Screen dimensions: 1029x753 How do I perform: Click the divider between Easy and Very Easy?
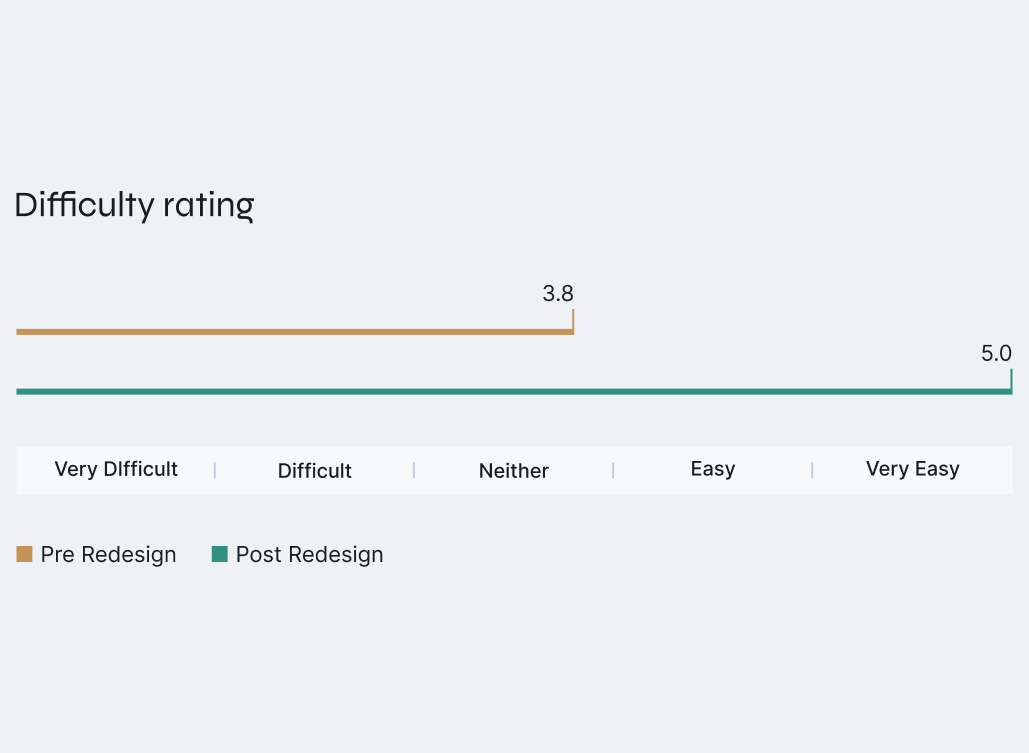[812, 470]
